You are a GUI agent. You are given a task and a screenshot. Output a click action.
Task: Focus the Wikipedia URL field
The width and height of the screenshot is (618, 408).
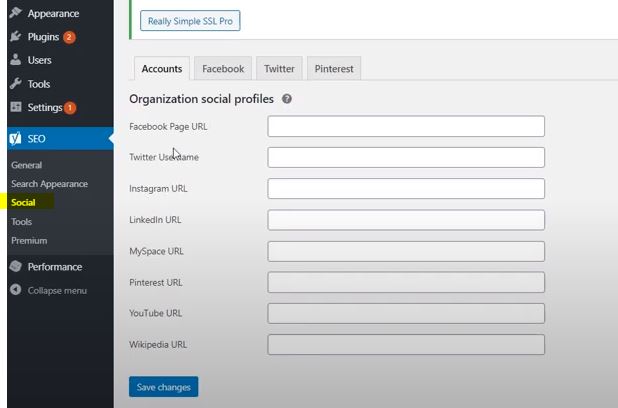406,345
